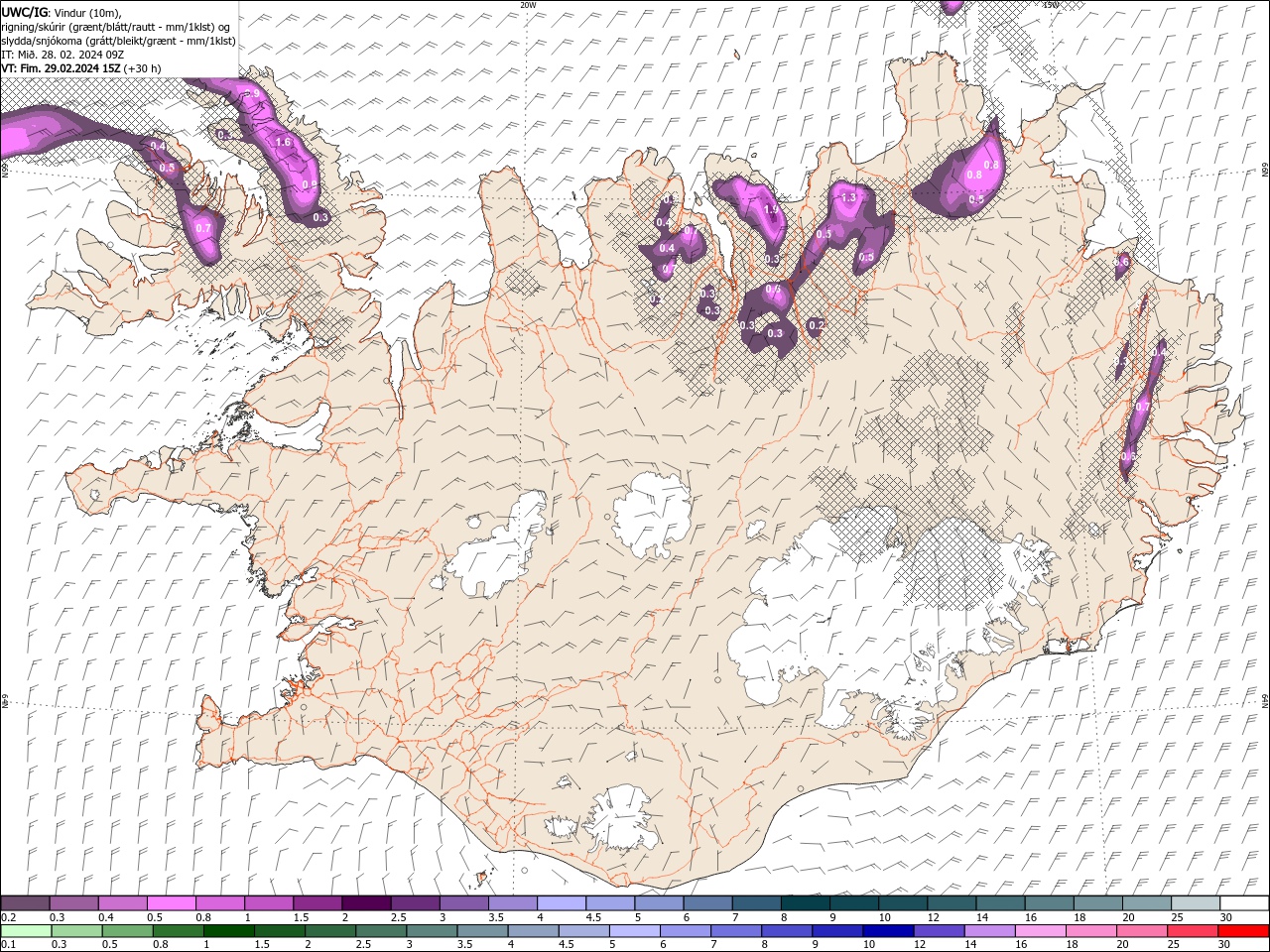Click the 1.6 snowfall value on the map
Viewport: 1270px width, 952px height.
coord(283,142)
